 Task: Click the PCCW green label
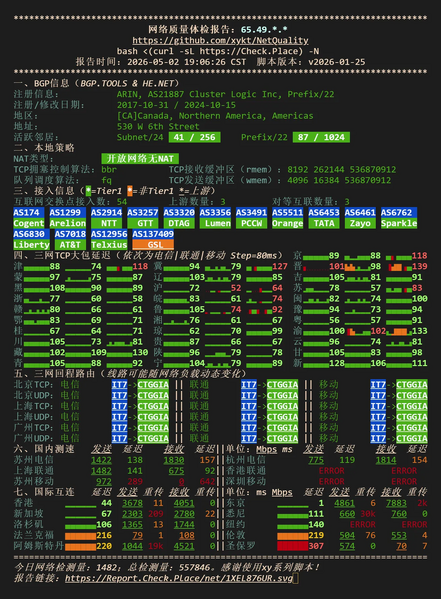(x=251, y=223)
